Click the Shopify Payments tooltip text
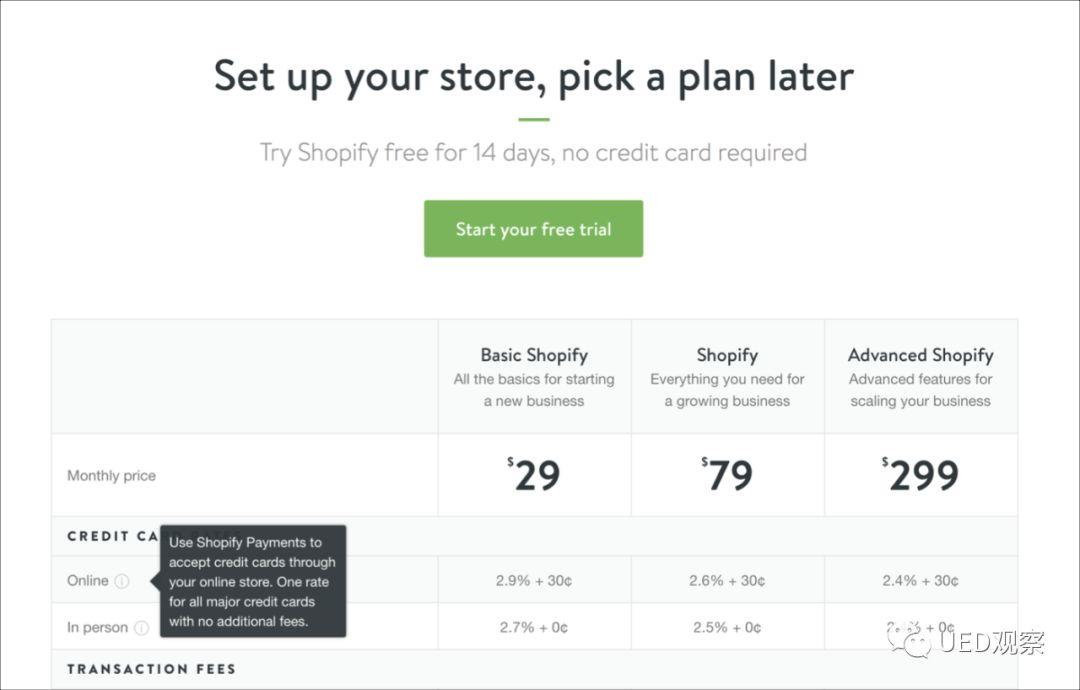 point(252,582)
